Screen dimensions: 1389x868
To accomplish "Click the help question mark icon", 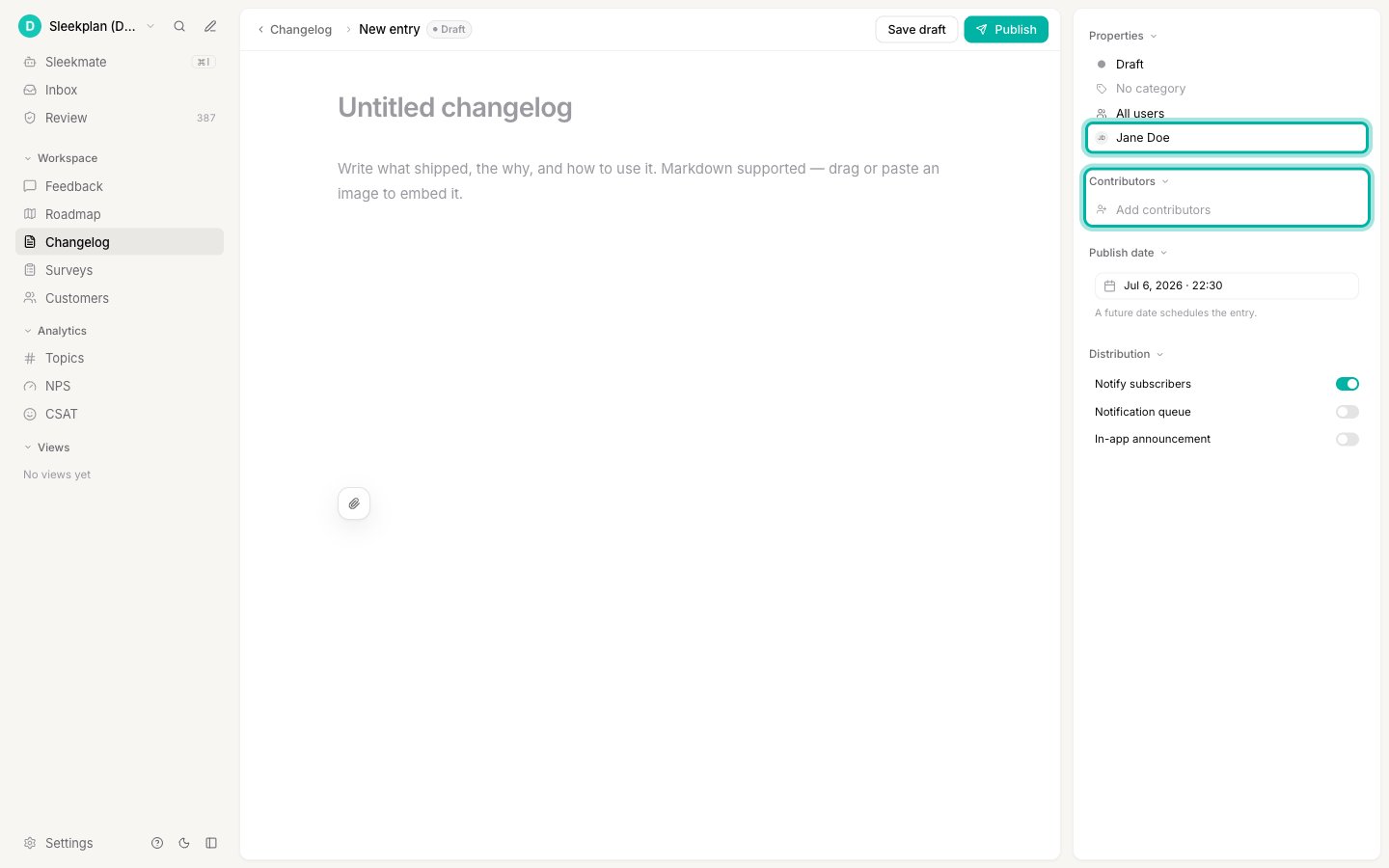I will click(x=157, y=843).
